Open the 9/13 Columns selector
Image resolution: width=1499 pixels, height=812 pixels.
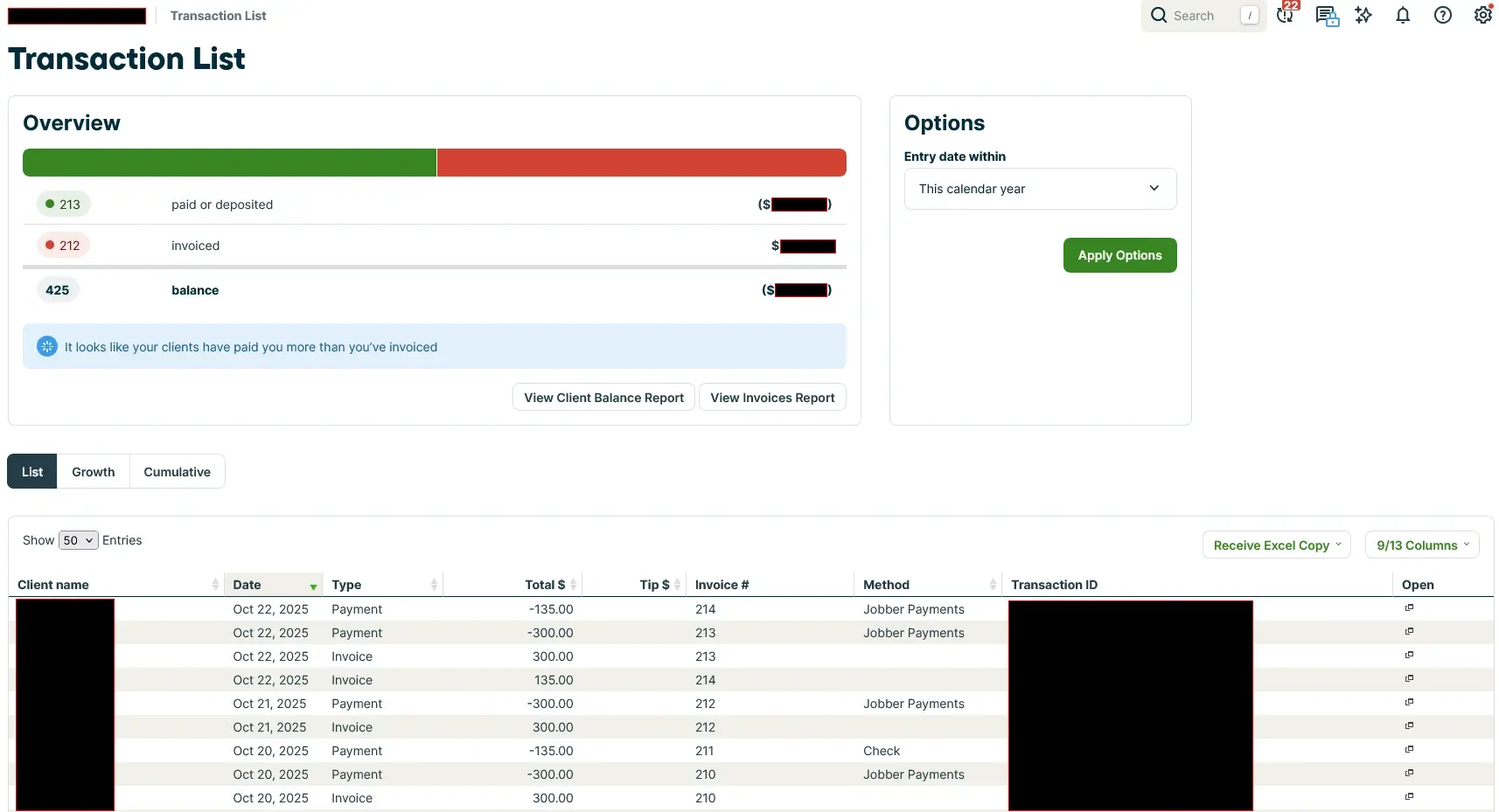pos(1422,545)
